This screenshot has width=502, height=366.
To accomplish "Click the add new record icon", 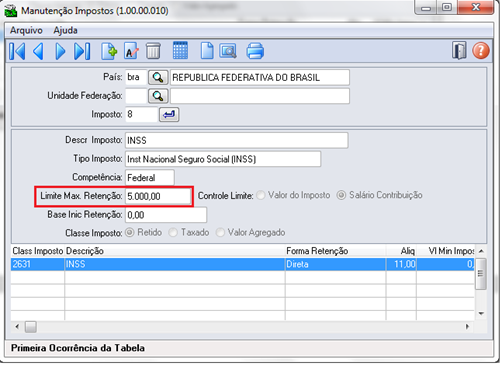I will [x=109, y=51].
